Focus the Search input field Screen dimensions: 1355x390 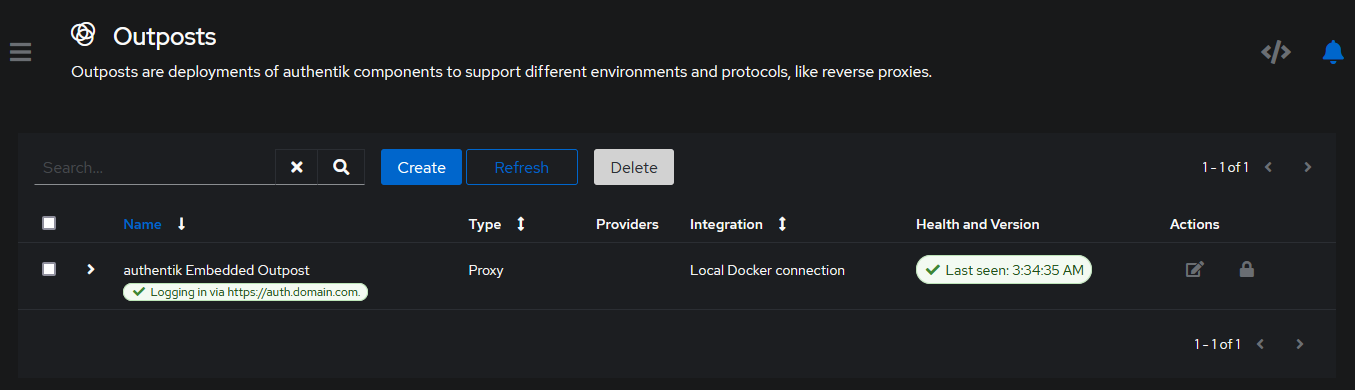coord(155,167)
